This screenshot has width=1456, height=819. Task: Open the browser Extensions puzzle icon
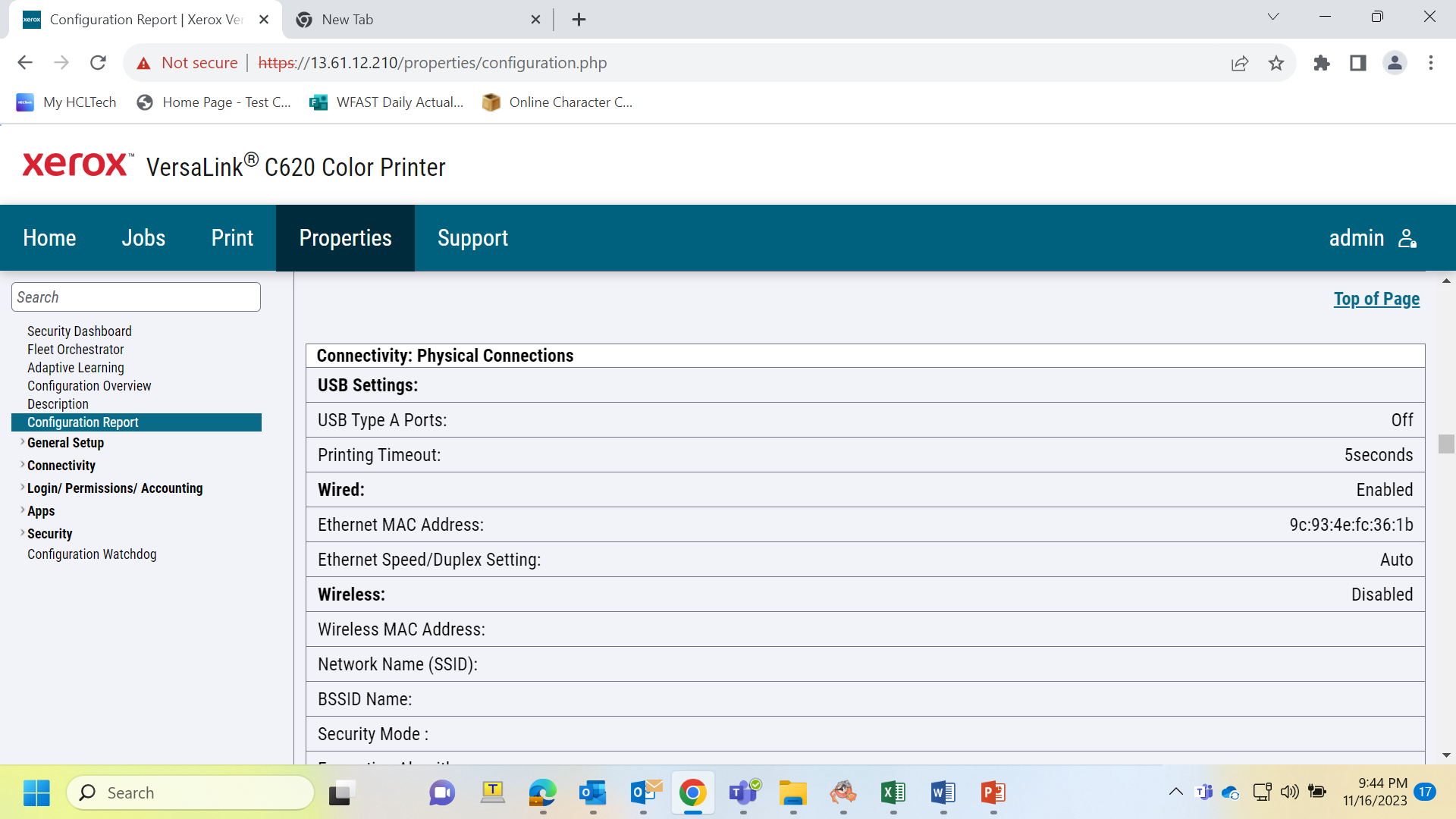click(x=1322, y=63)
